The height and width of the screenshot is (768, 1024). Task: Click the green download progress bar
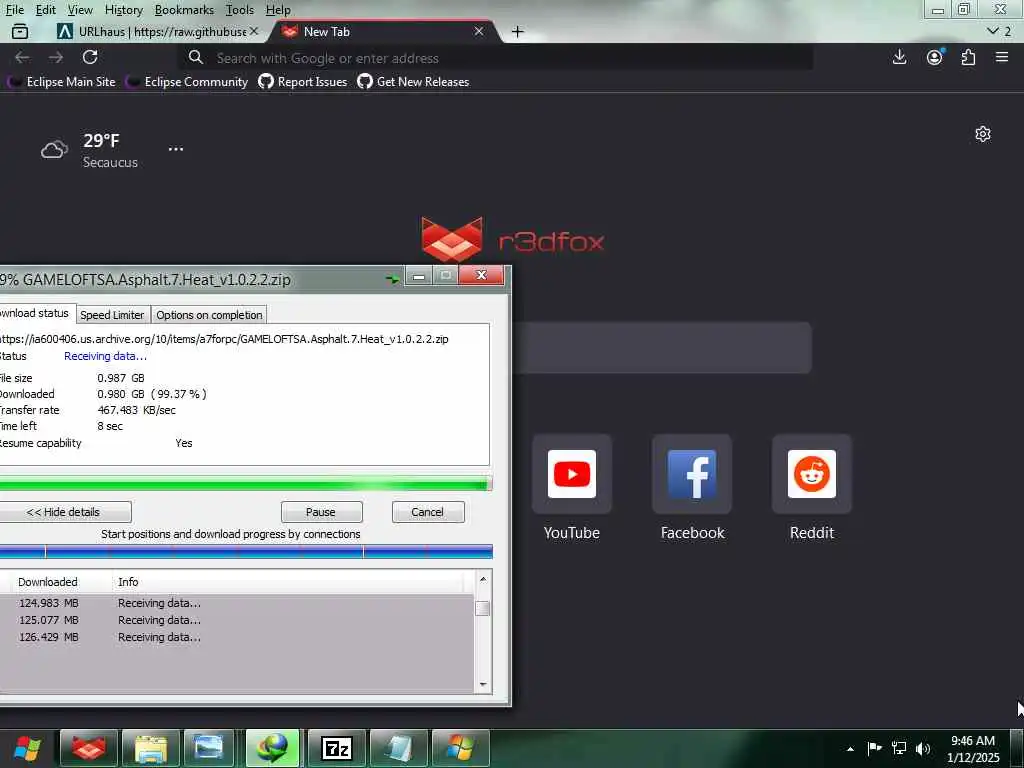coord(245,484)
